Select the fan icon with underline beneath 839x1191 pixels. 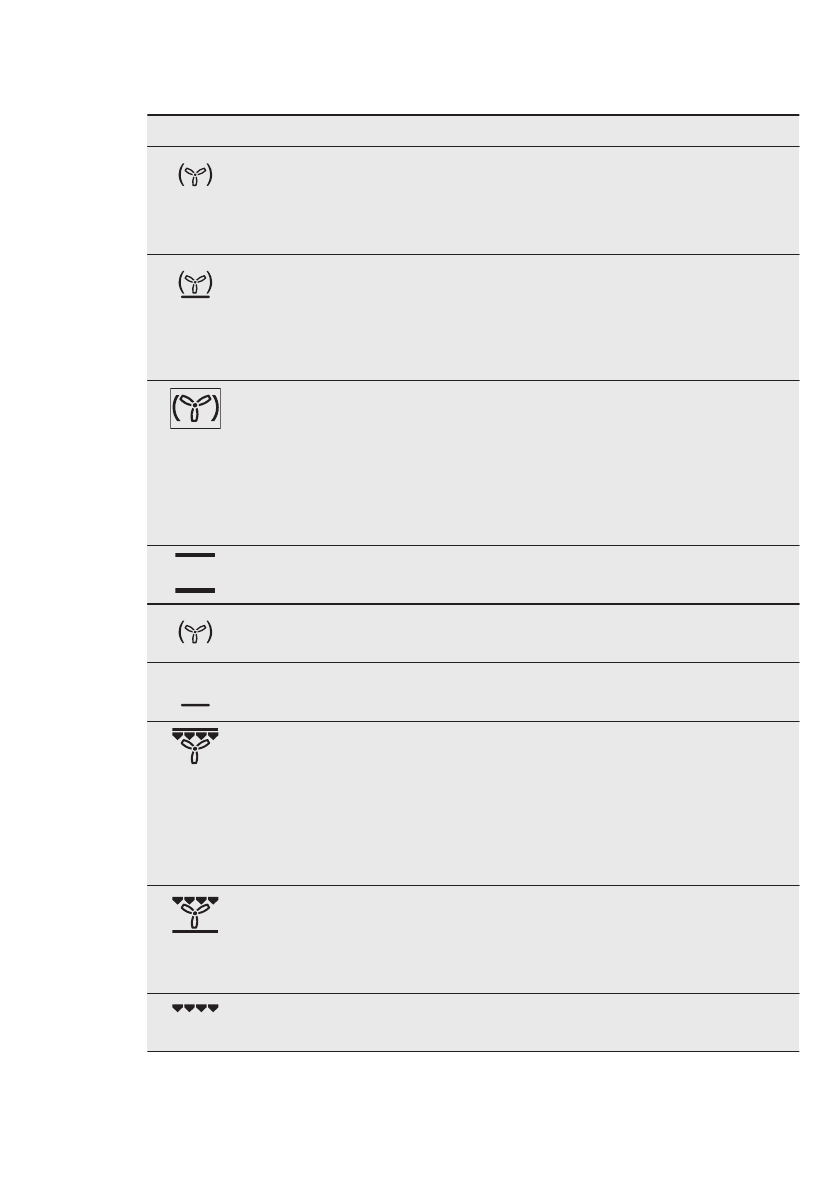pos(196,284)
